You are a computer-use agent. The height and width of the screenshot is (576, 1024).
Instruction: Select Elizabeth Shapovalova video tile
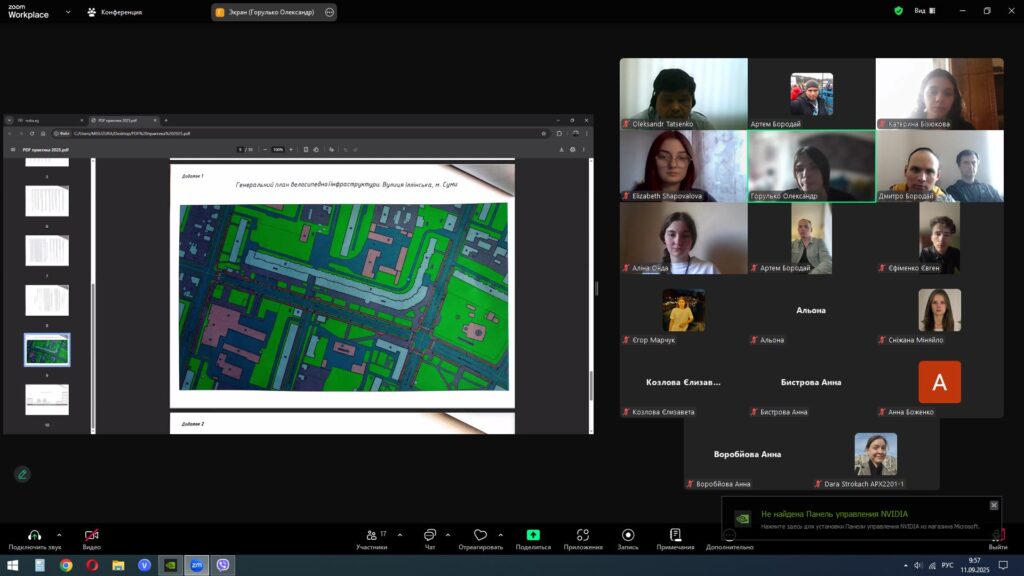pos(684,166)
